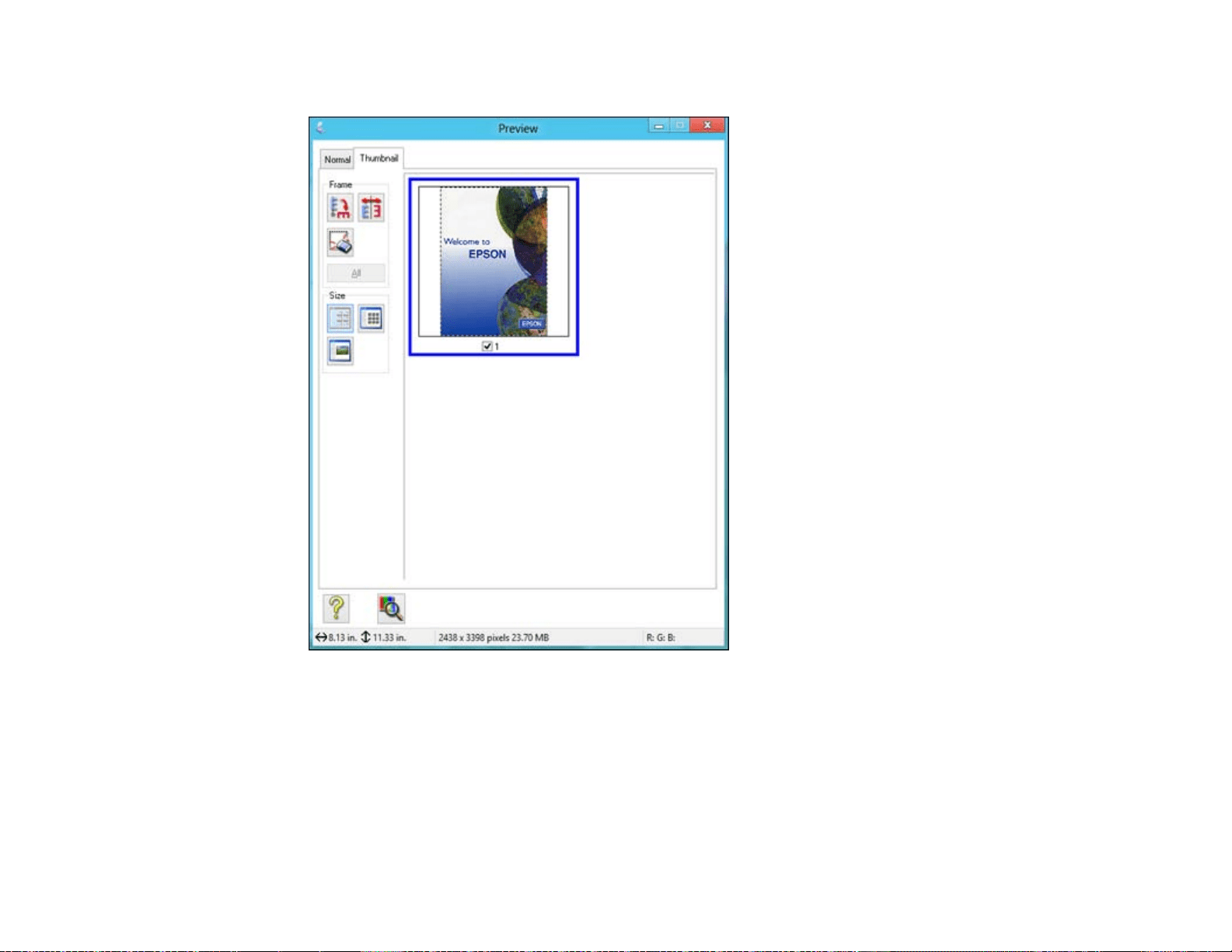Click the R: G: B: status readout
This screenshot has width=1232, height=952.
(x=661, y=638)
